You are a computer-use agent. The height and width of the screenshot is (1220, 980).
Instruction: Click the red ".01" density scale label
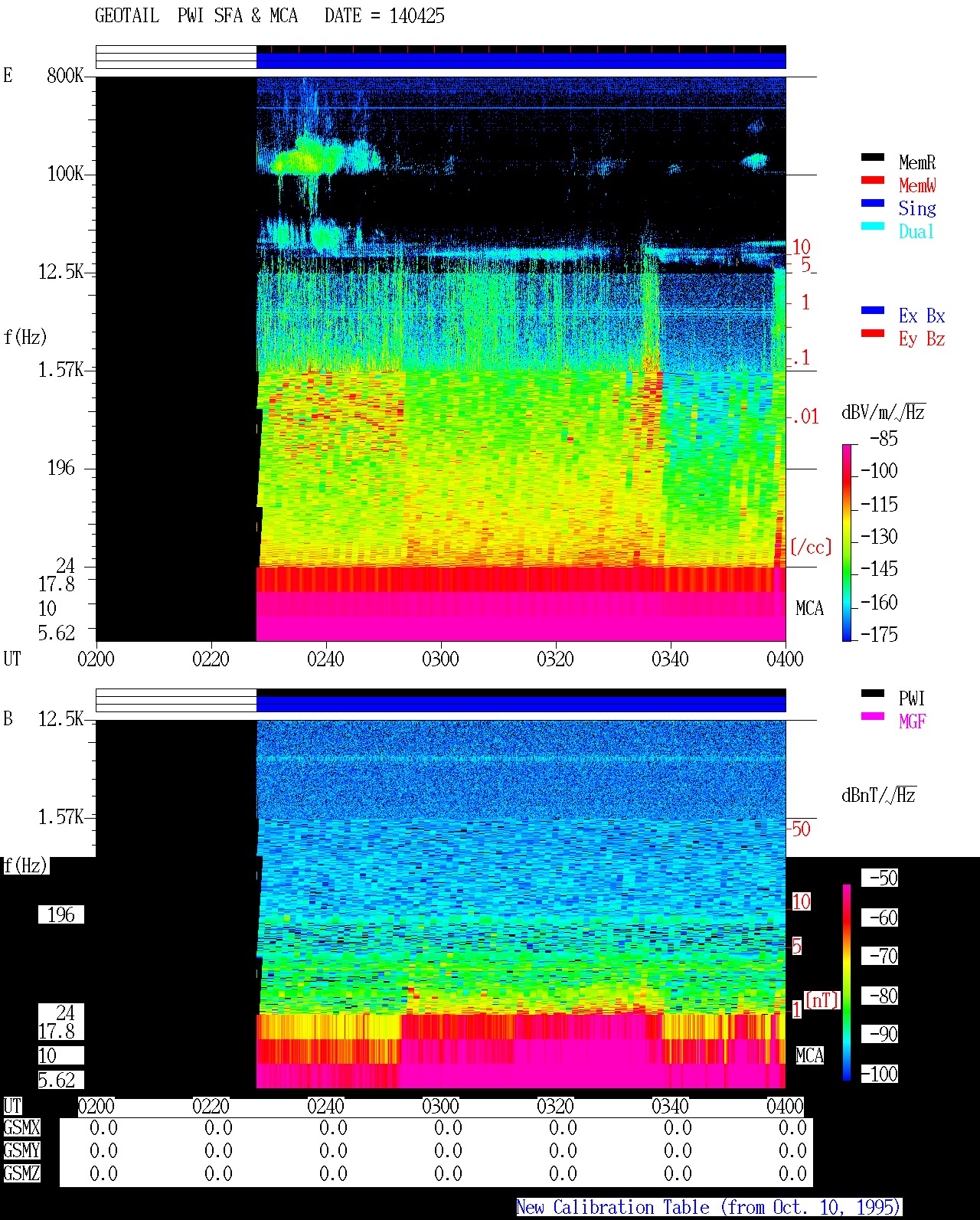[805, 417]
